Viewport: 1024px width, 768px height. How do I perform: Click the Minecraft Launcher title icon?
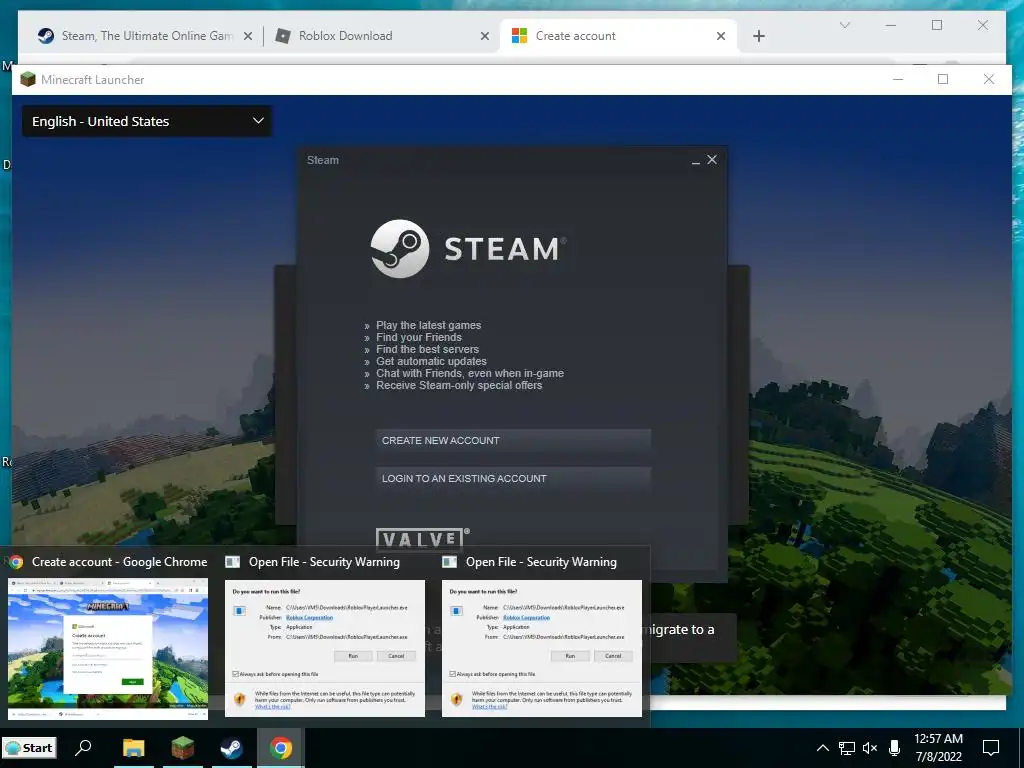[x=27, y=80]
